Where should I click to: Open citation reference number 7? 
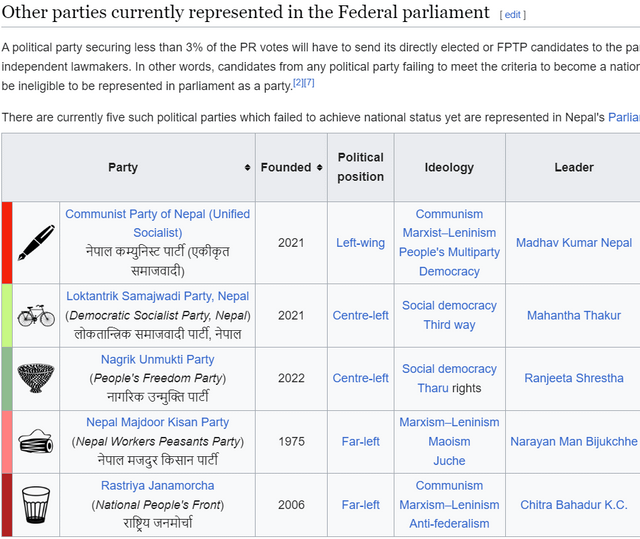pos(309,82)
